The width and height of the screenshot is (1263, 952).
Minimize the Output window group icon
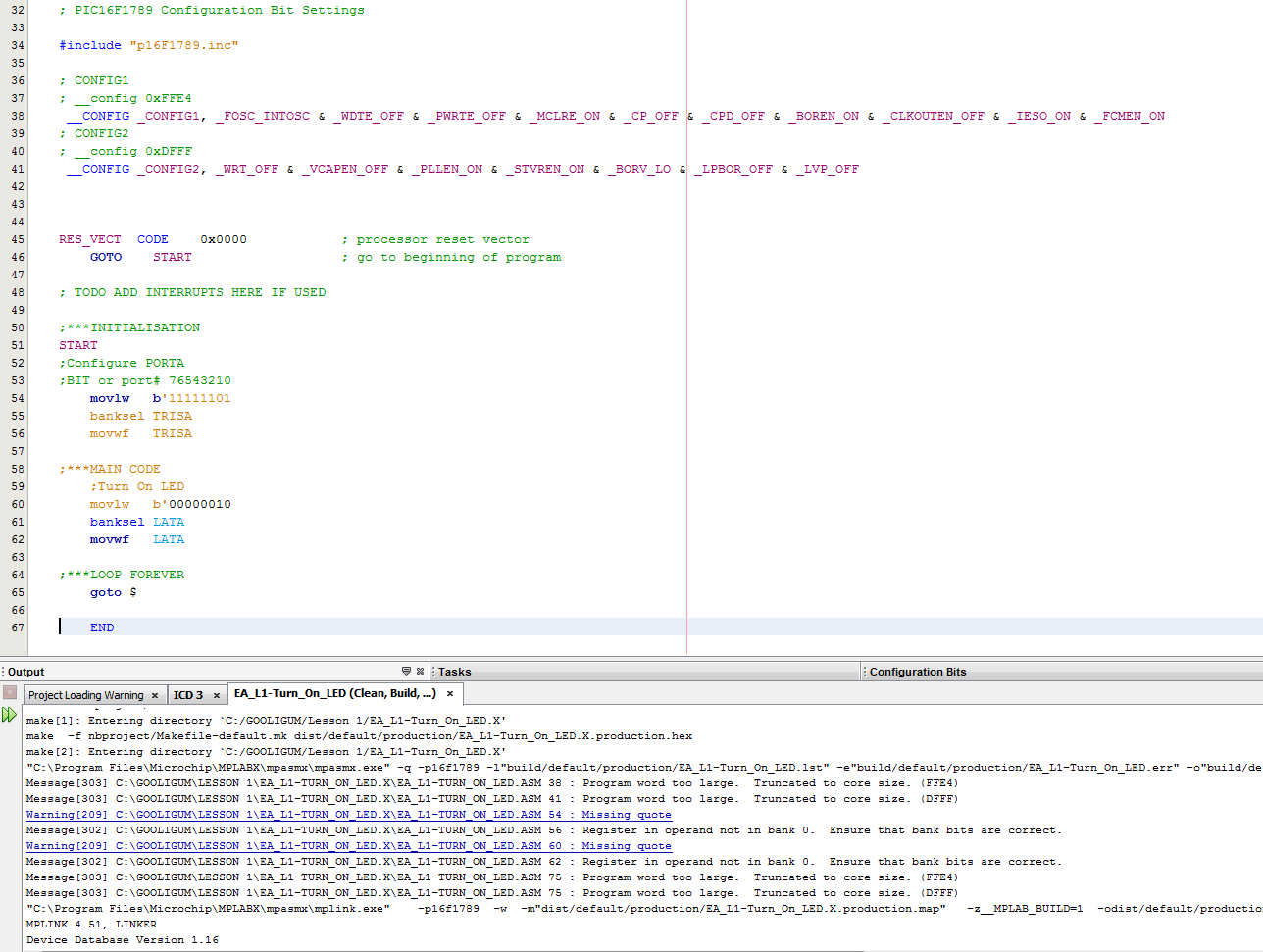tap(406, 672)
